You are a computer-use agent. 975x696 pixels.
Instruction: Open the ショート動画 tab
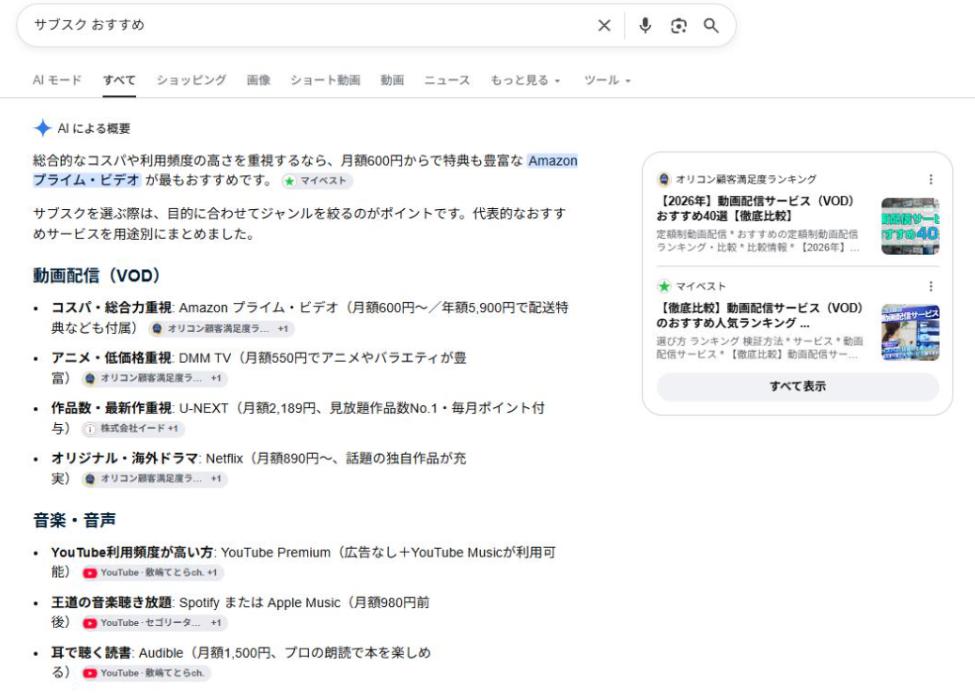coord(325,80)
